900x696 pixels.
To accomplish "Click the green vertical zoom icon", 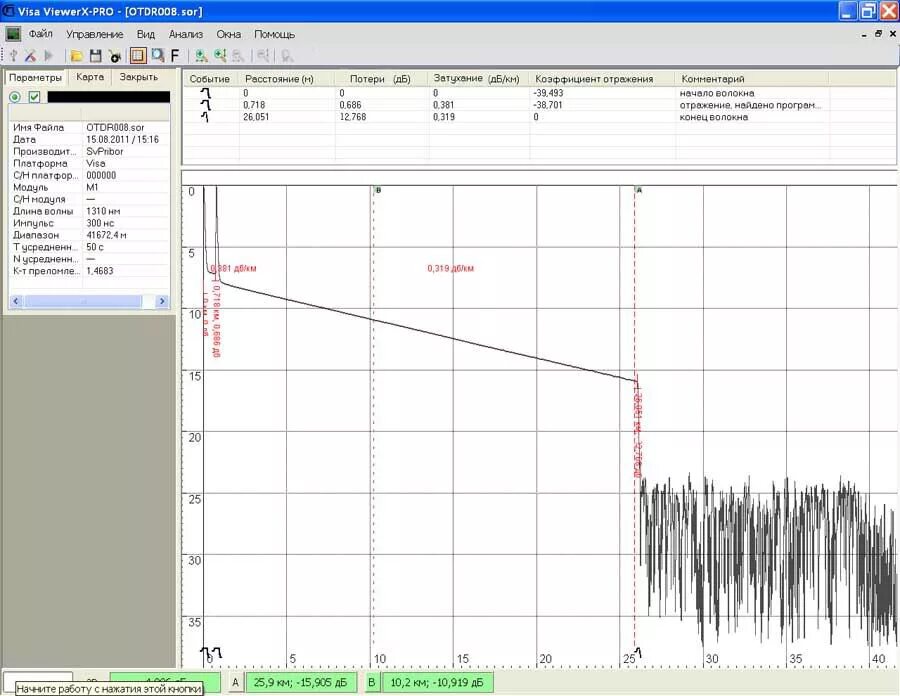I will [220, 56].
